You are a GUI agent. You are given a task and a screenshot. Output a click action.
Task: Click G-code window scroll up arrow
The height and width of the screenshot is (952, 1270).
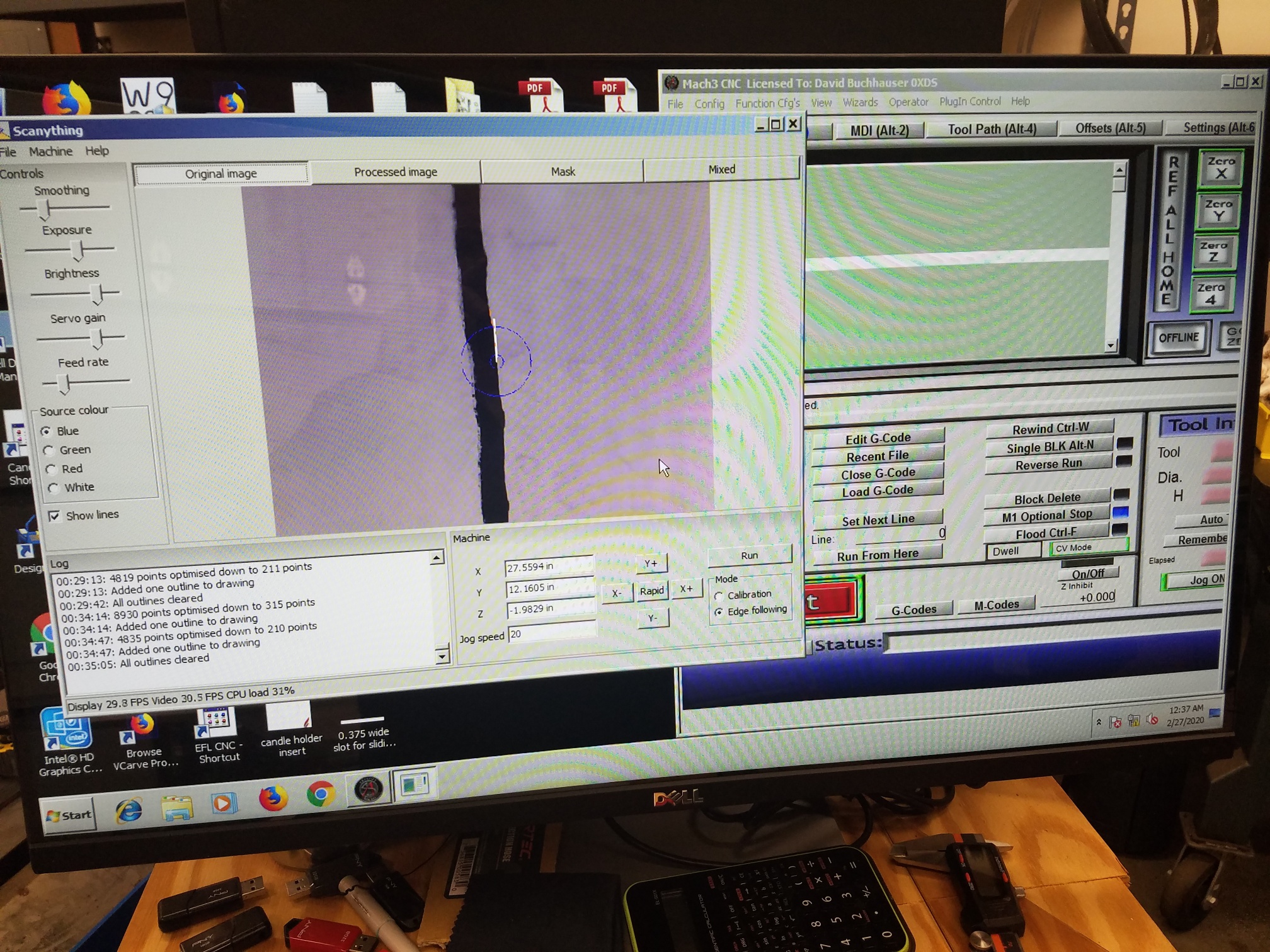[1119, 170]
